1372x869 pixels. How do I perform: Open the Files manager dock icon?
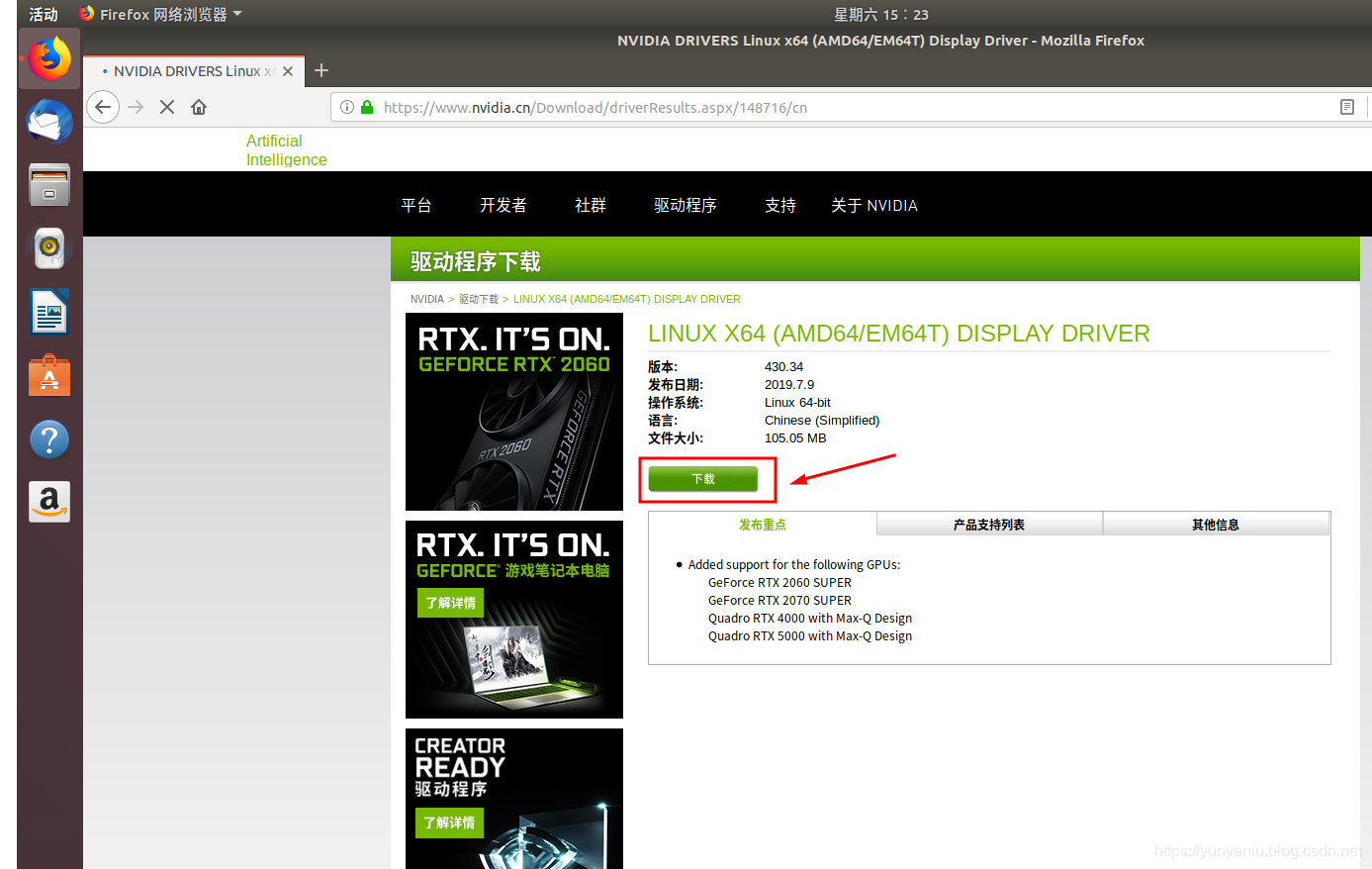pos(49,185)
